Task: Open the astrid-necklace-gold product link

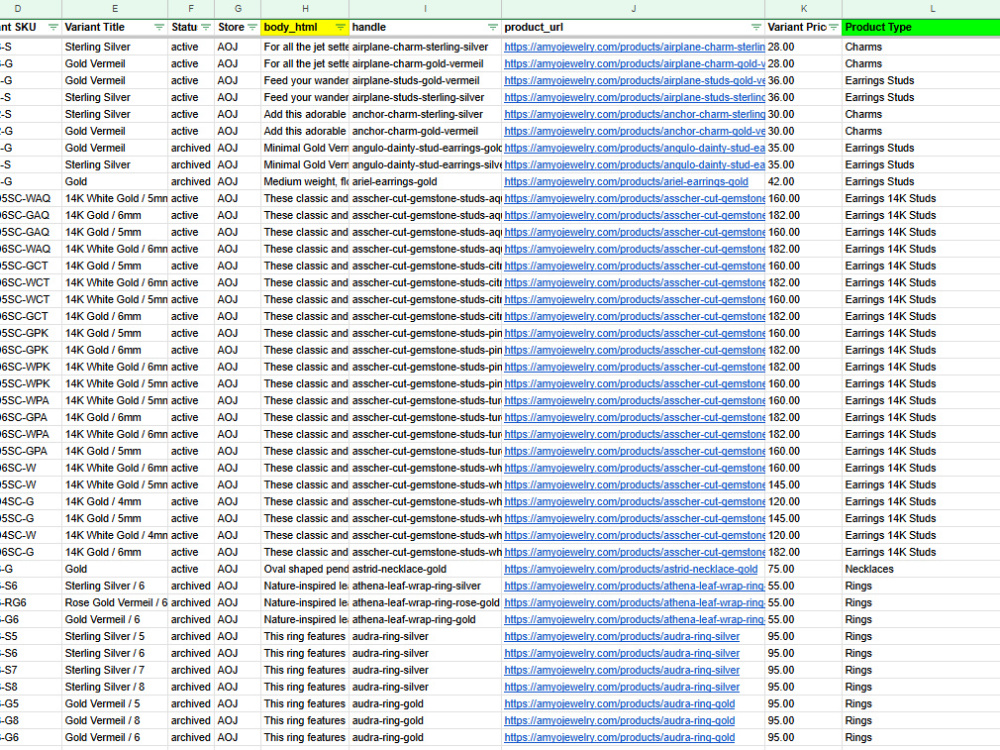Action: click(x=630, y=569)
